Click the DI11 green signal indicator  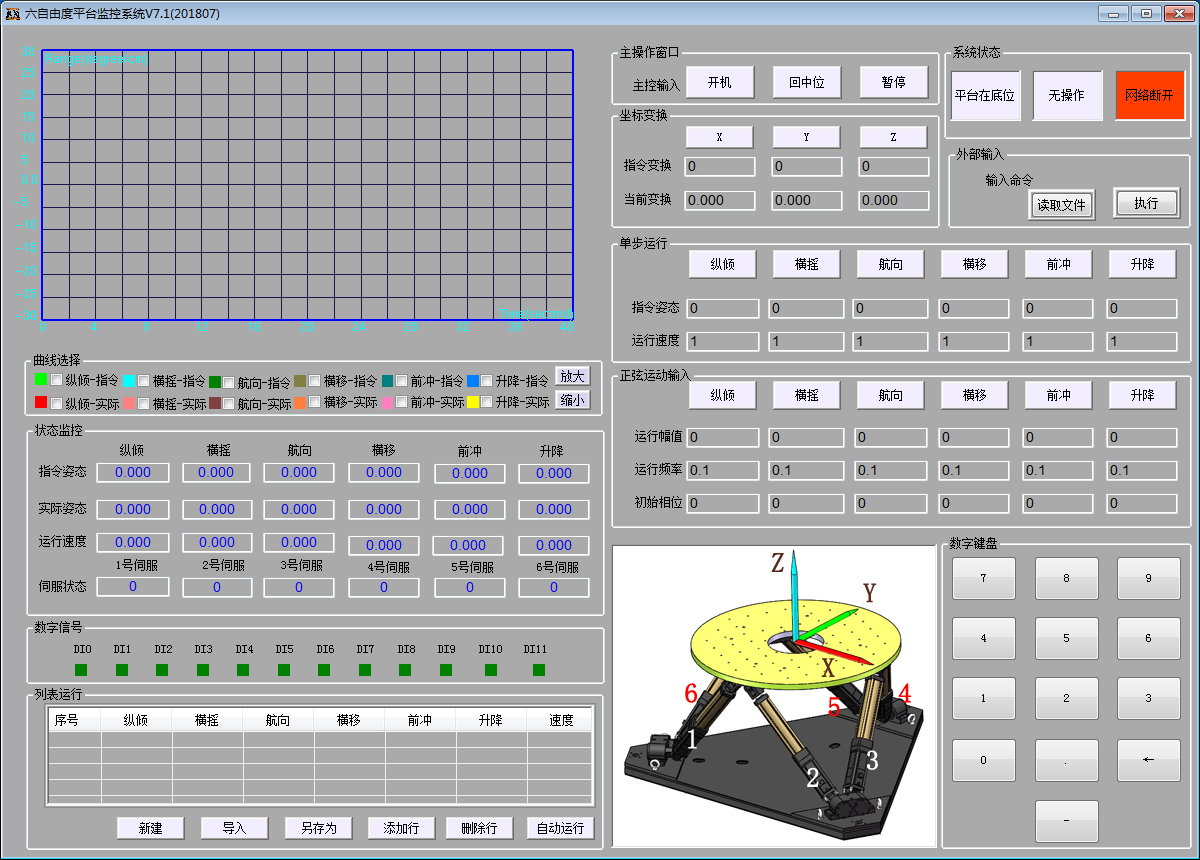click(539, 669)
